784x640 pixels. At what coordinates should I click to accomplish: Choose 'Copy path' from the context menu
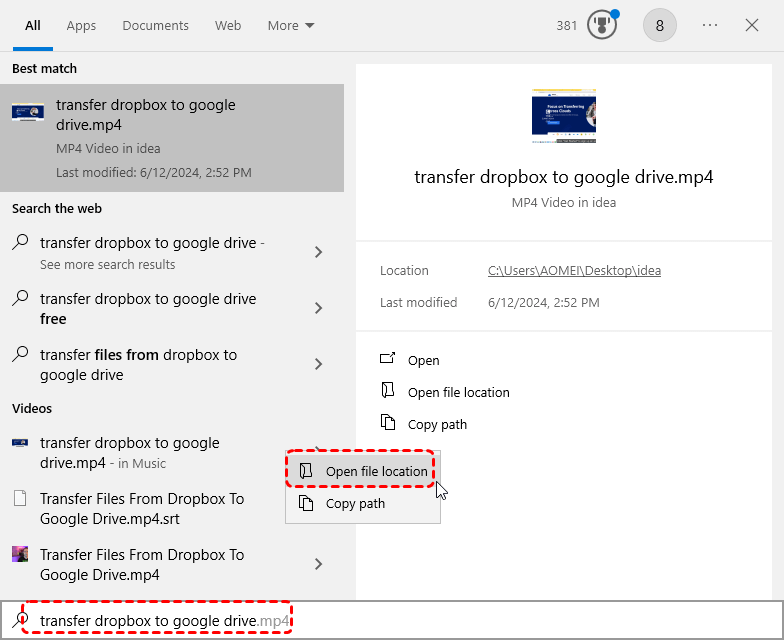pyautogui.click(x=363, y=503)
